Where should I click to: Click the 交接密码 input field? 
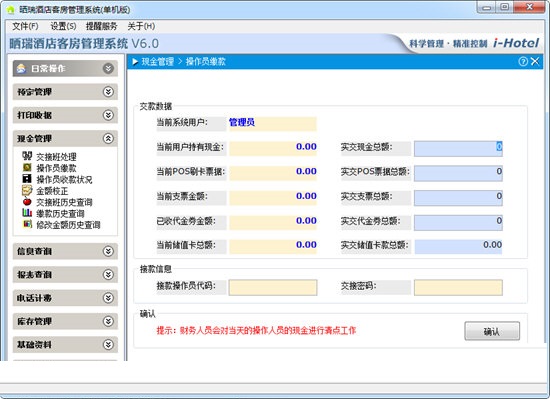tap(458, 287)
